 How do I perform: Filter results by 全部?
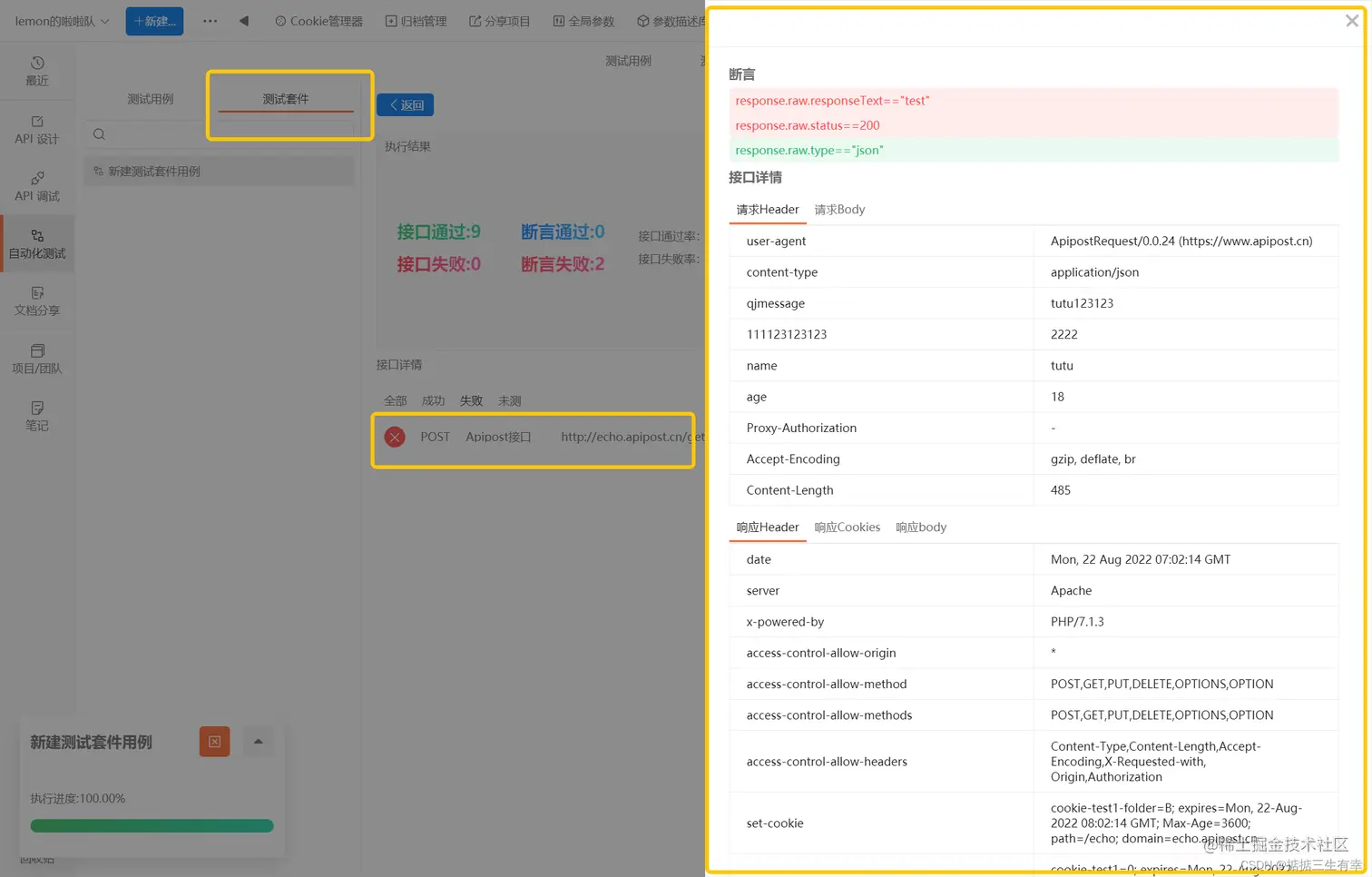[x=396, y=400]
